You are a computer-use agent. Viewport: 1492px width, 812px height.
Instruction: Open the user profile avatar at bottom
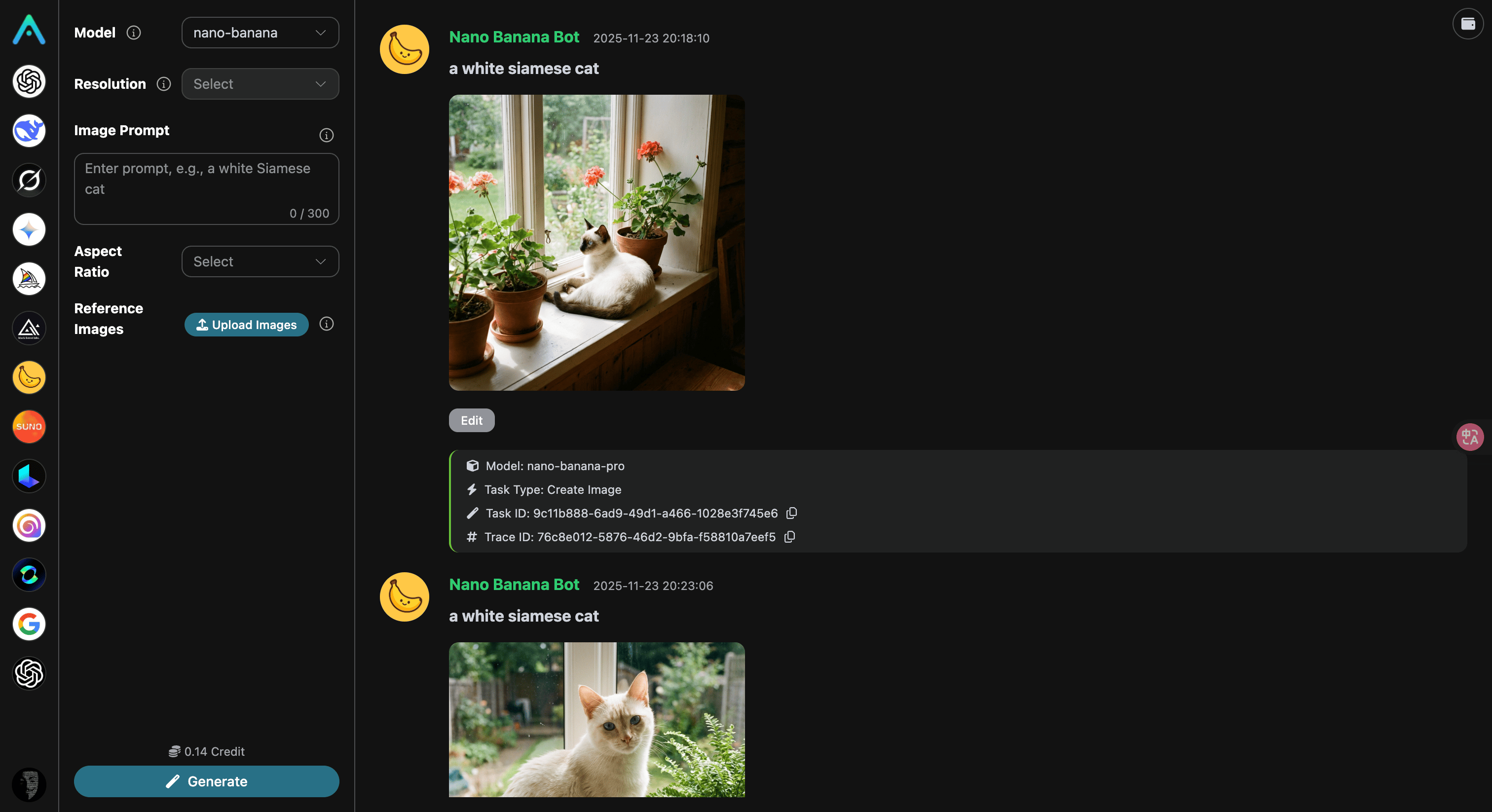pos(29,785)
